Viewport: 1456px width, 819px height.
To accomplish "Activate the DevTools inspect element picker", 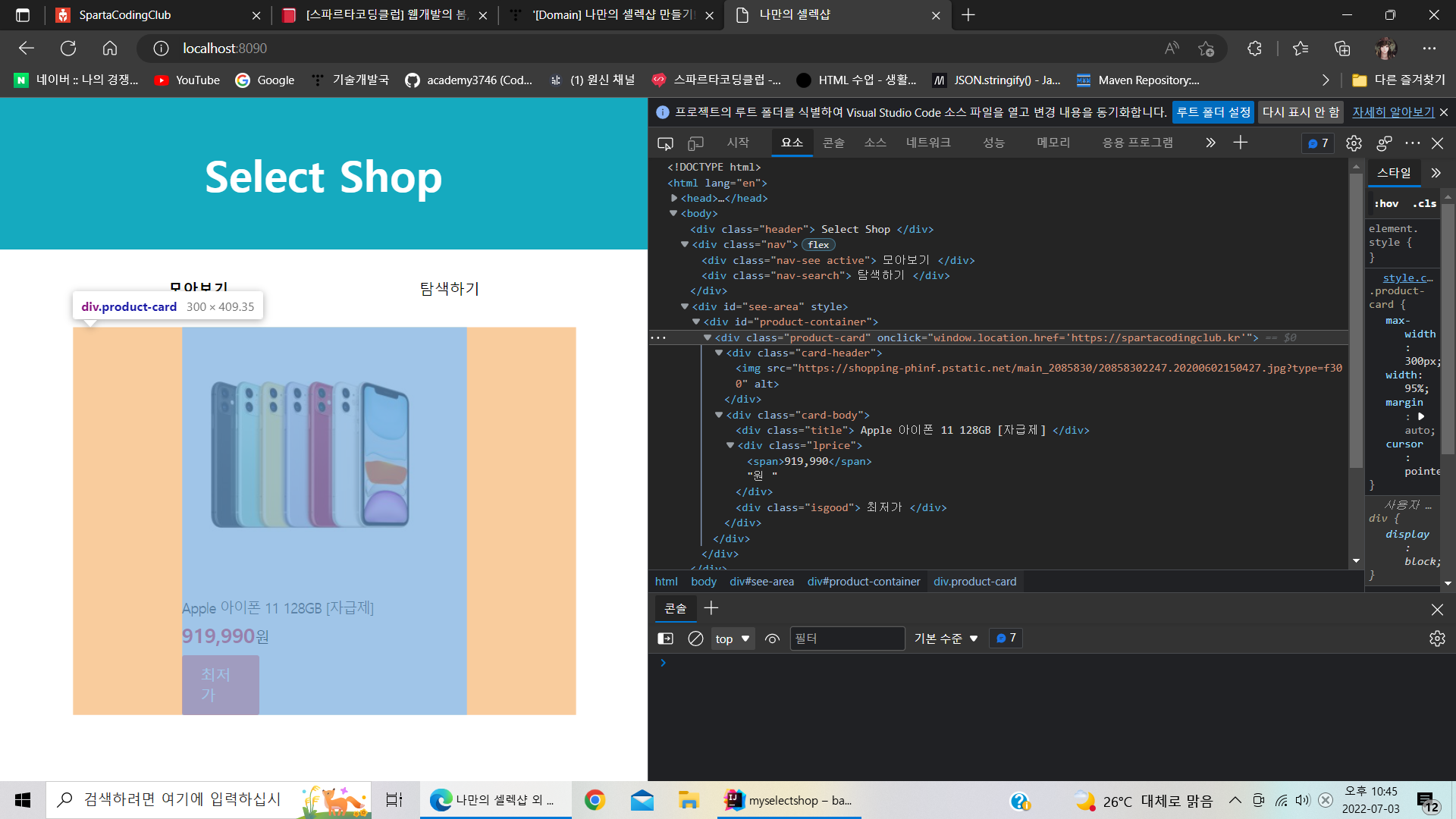I will pyautogui.click(x=665, y=143).
